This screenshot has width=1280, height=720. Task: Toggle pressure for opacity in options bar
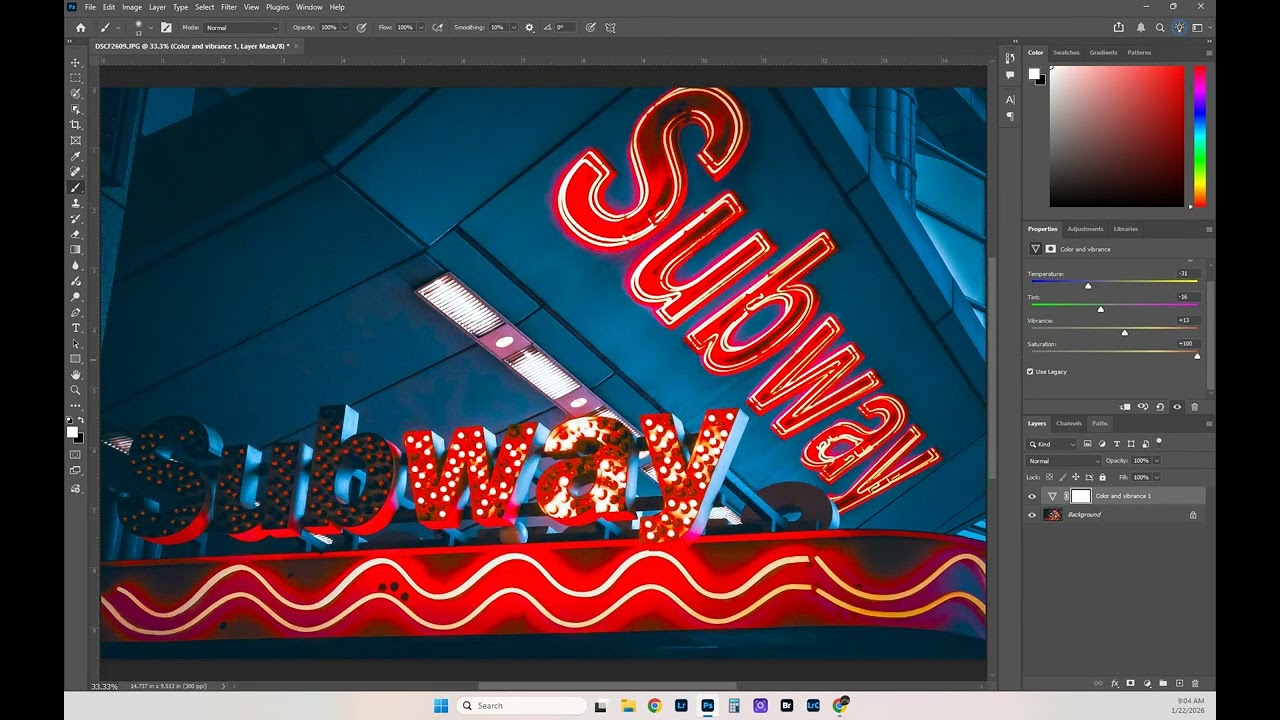pos(361,27)
